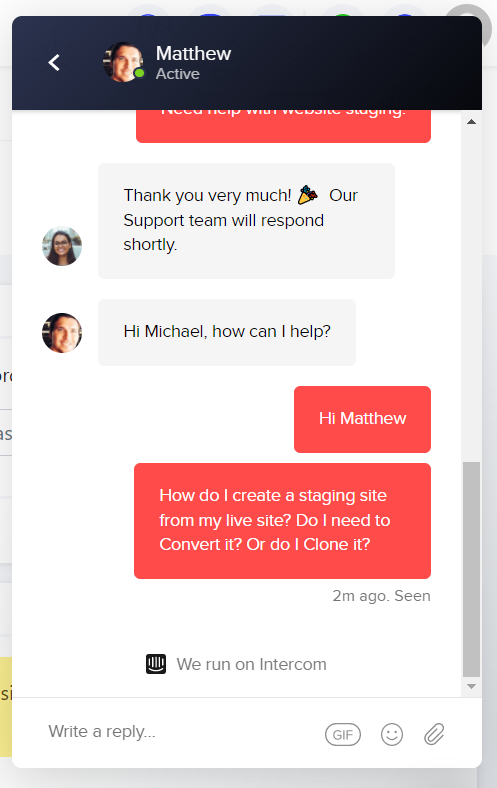
Task: Attach a file with the paperclip icon
Action: pyautogui.click(x=434, y=734)
